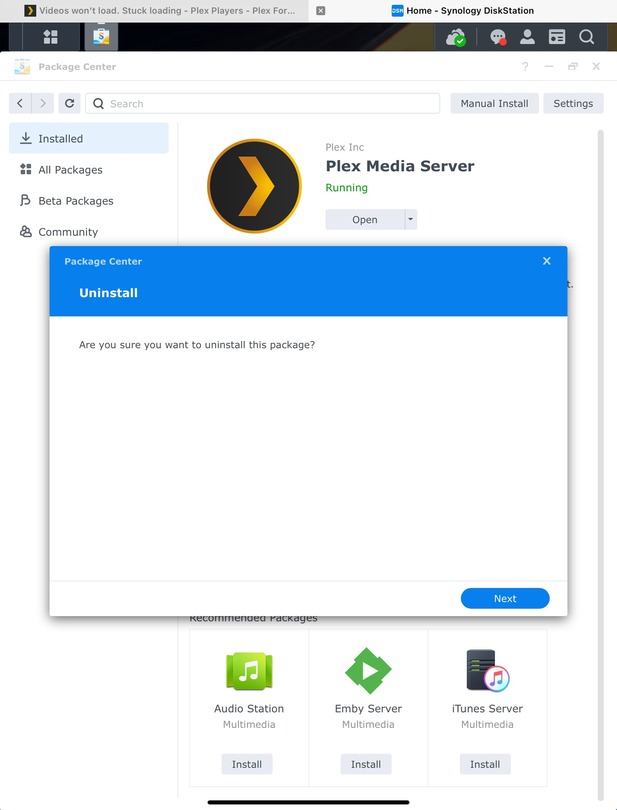
Task: Close the Plex forum browser tab
Action: (320, 10)
